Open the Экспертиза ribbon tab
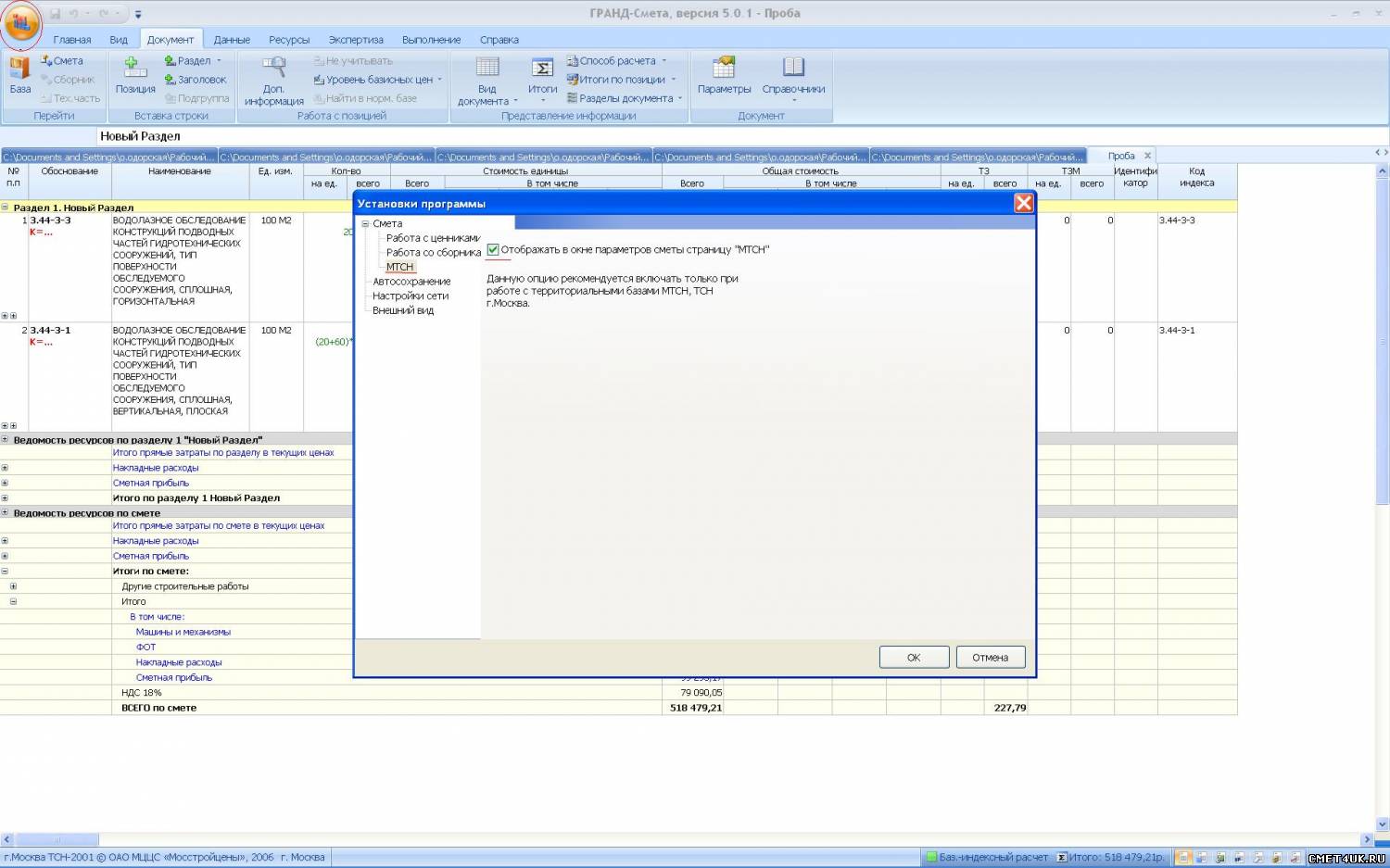1390x868 pixels. click(356, 40)
